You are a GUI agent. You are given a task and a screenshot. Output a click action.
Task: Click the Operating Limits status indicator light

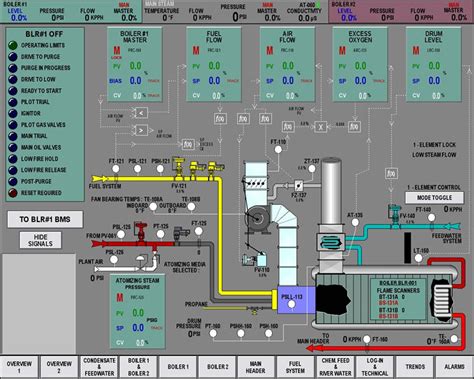13,45
